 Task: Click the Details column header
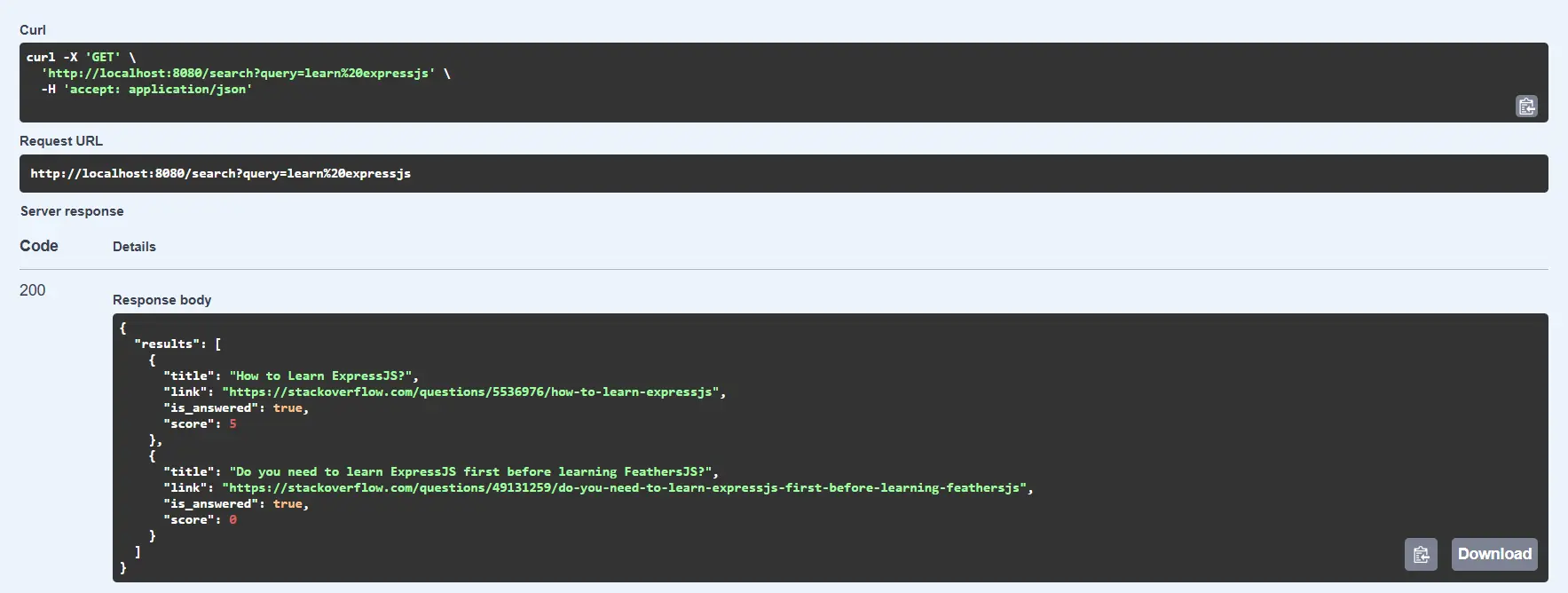pos(134,246)
